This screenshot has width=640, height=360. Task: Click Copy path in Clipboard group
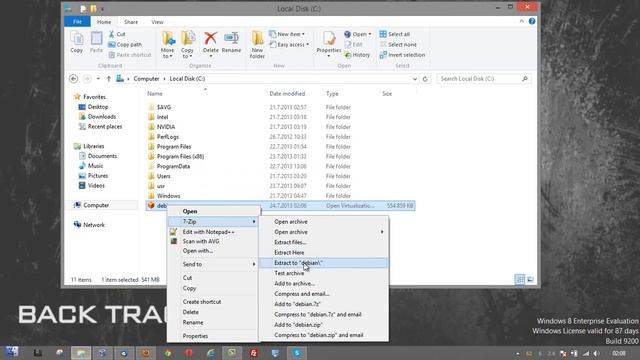click(125, 44)
